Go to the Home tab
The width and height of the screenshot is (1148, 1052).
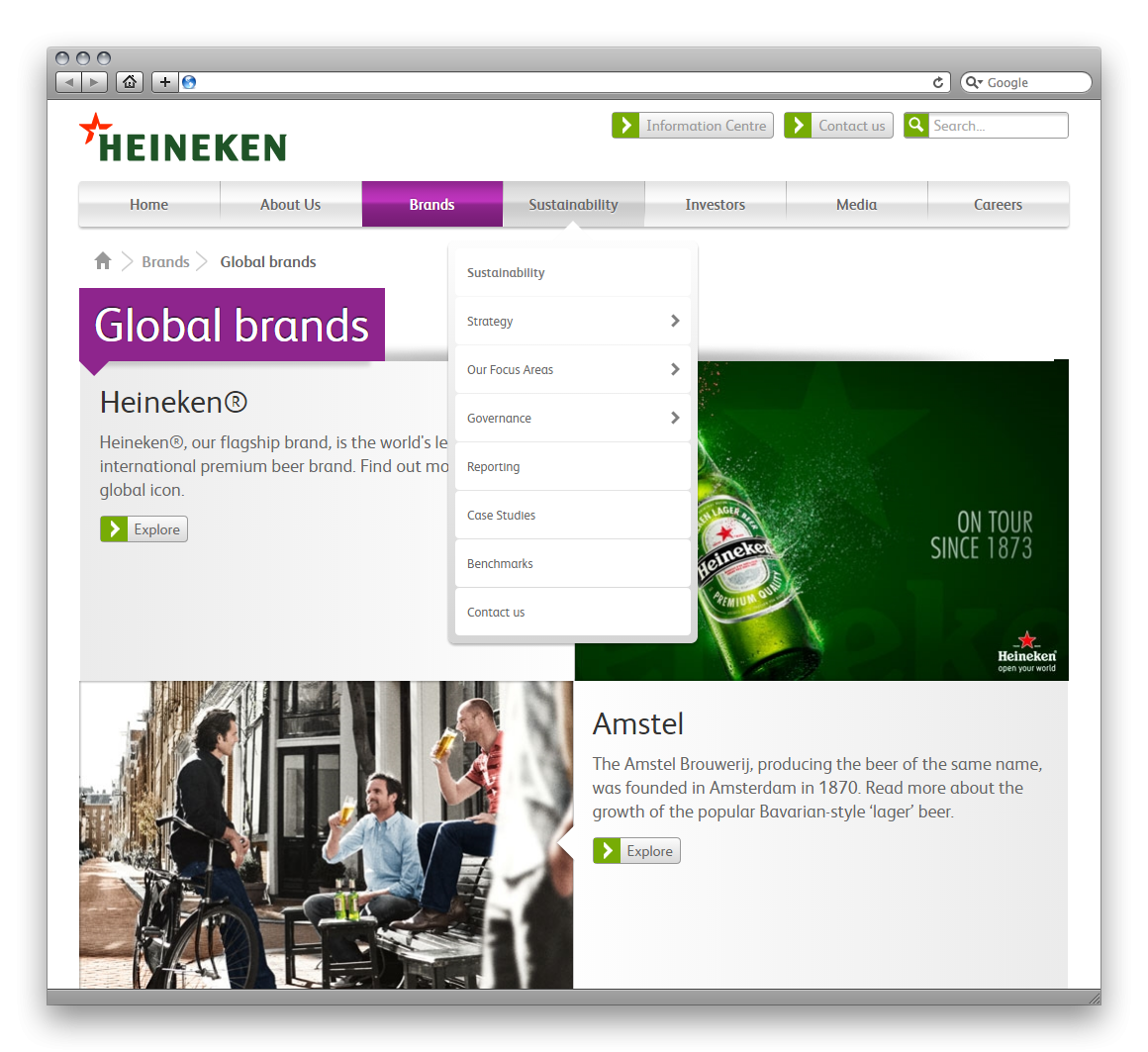149,204
